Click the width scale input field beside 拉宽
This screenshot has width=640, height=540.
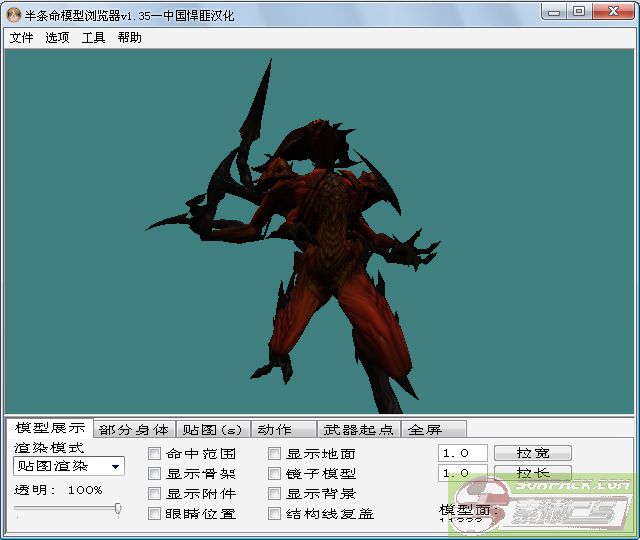462,453
